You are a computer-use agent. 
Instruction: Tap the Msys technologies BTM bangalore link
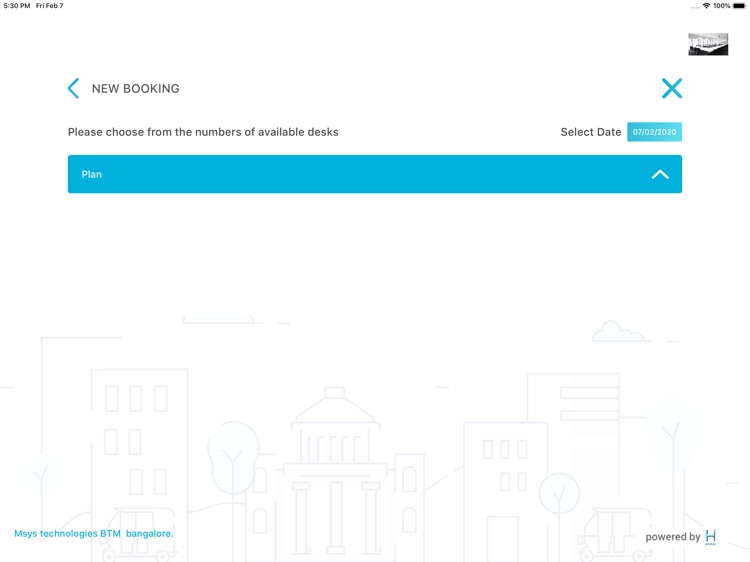94,534
